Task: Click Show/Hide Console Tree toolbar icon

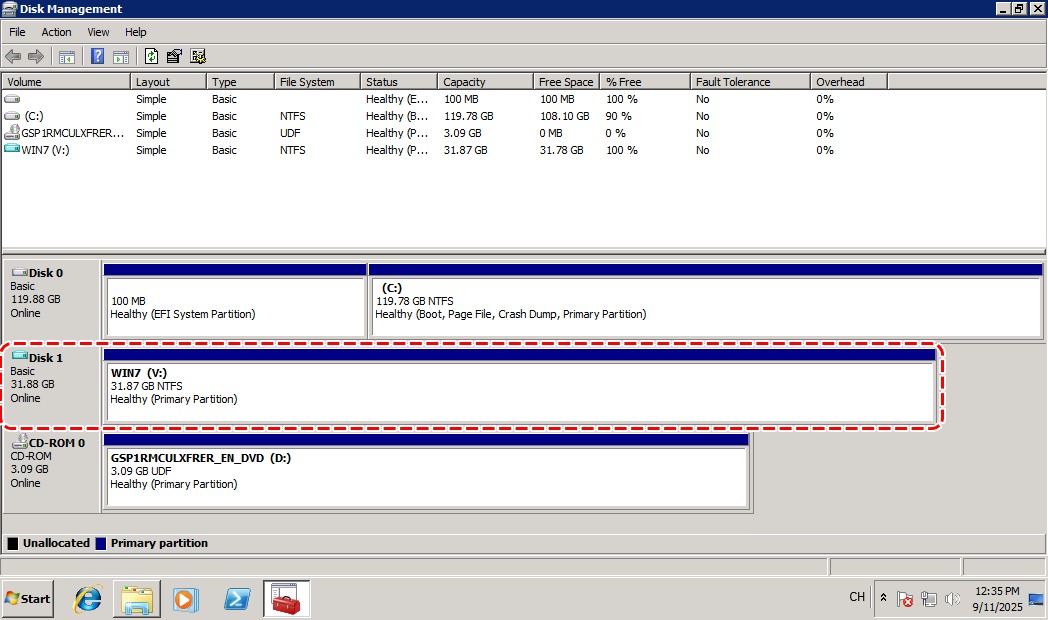Action: [67, 56]
